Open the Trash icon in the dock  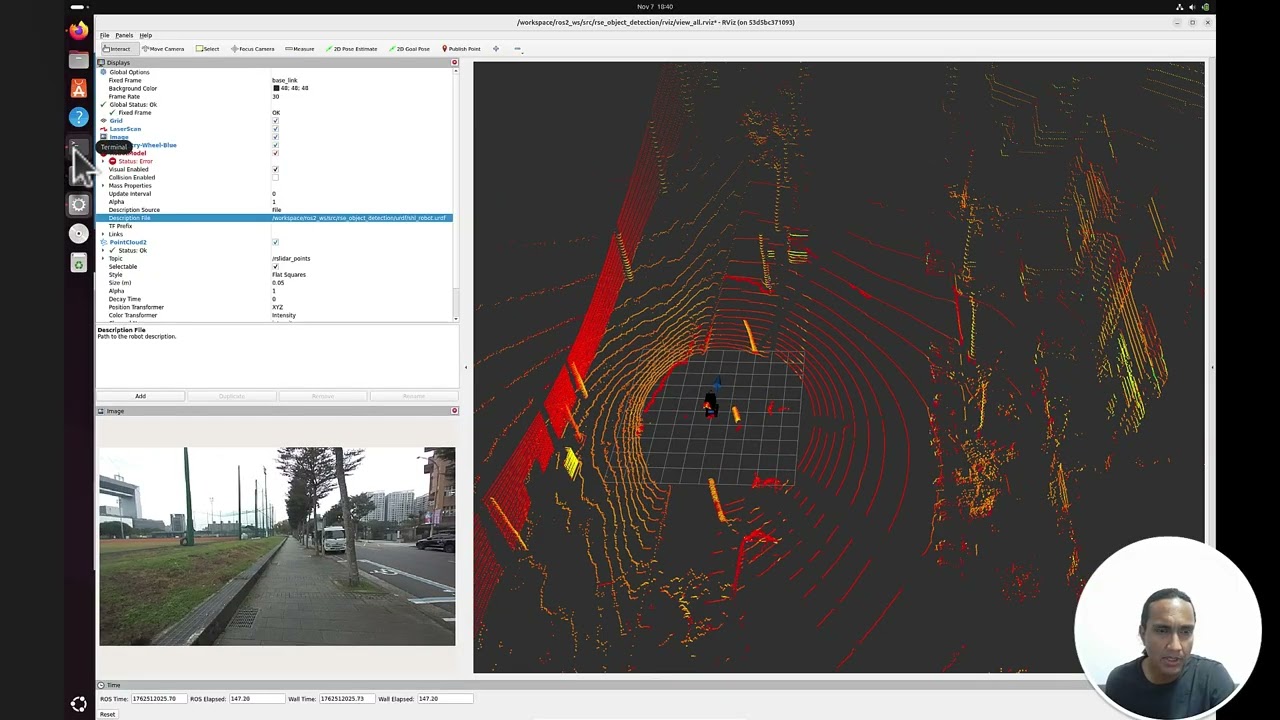tap(78, 262)
